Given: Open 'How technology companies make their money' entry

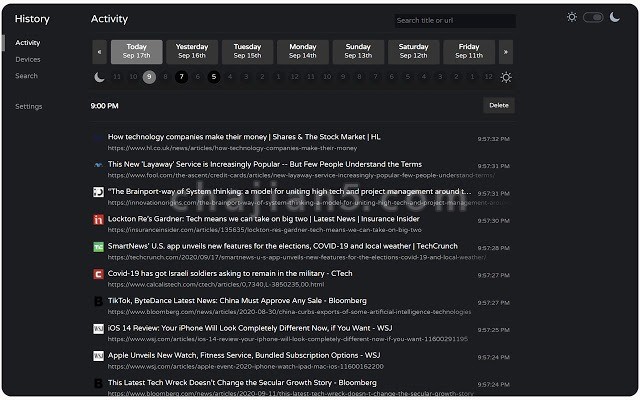Looking at the screenshot, I should point(244,137).
